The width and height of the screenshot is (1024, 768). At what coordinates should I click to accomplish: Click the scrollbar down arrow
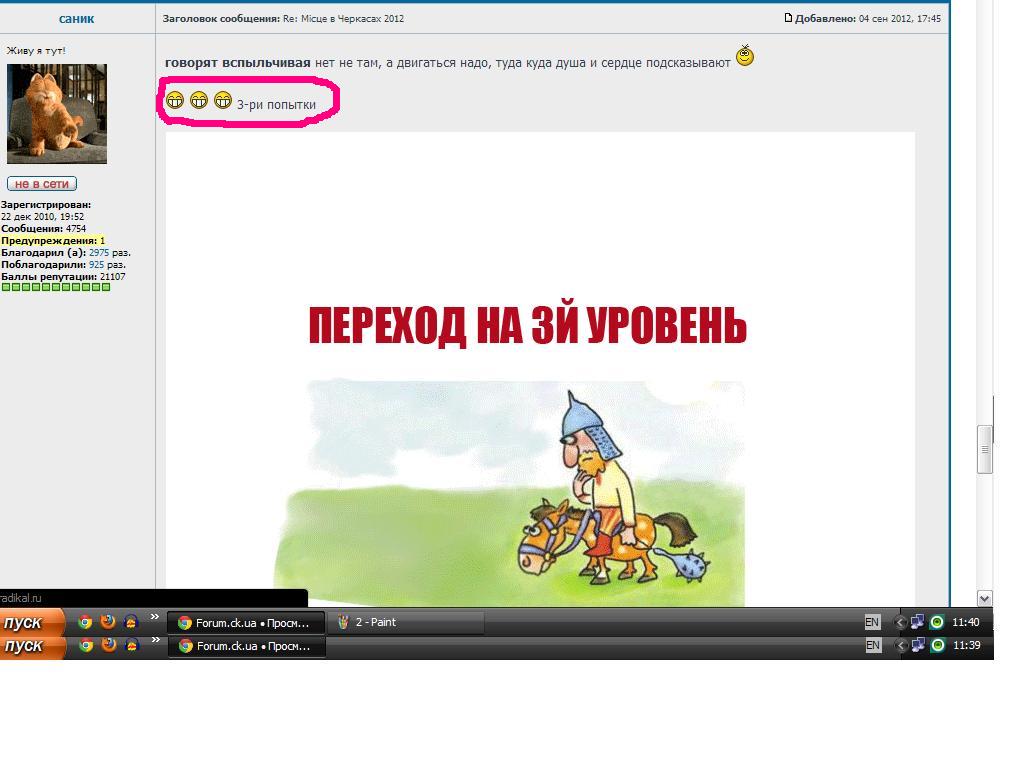coord(985,598)
